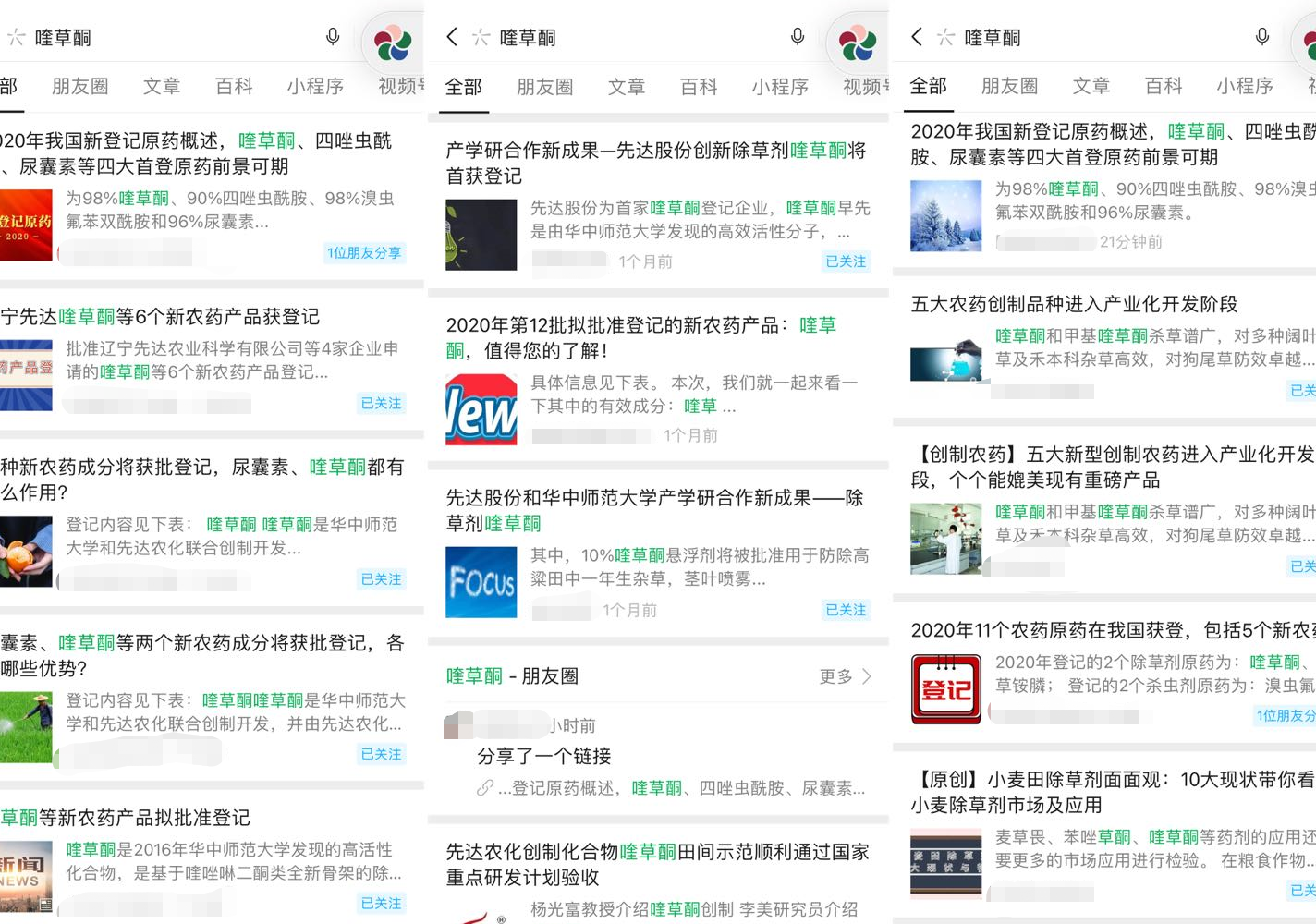Viewport: 1316px width, 924px height.
Task: Tap back arrow in the rightmost search panel
Action: pos(916,37)
